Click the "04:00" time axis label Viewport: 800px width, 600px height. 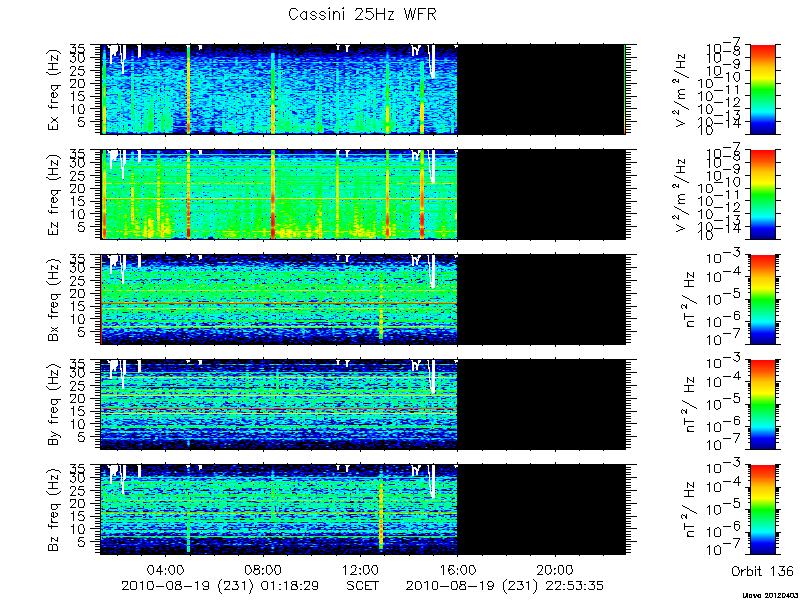click(165, 569)
